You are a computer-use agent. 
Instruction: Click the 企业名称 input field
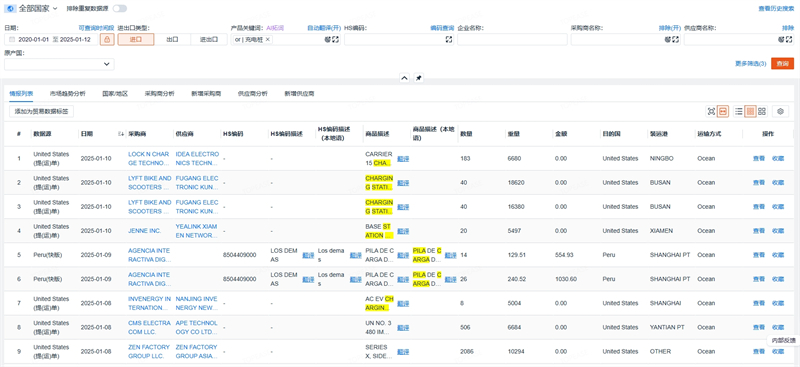512,39
